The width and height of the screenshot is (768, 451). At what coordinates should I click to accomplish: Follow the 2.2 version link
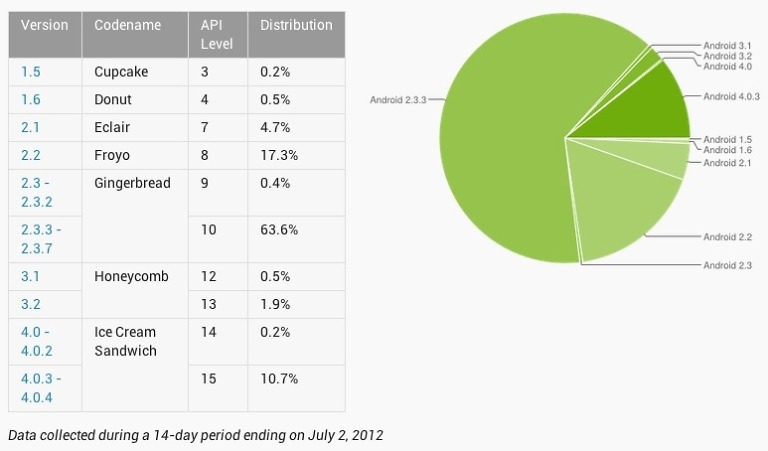[x=28, y=156]
